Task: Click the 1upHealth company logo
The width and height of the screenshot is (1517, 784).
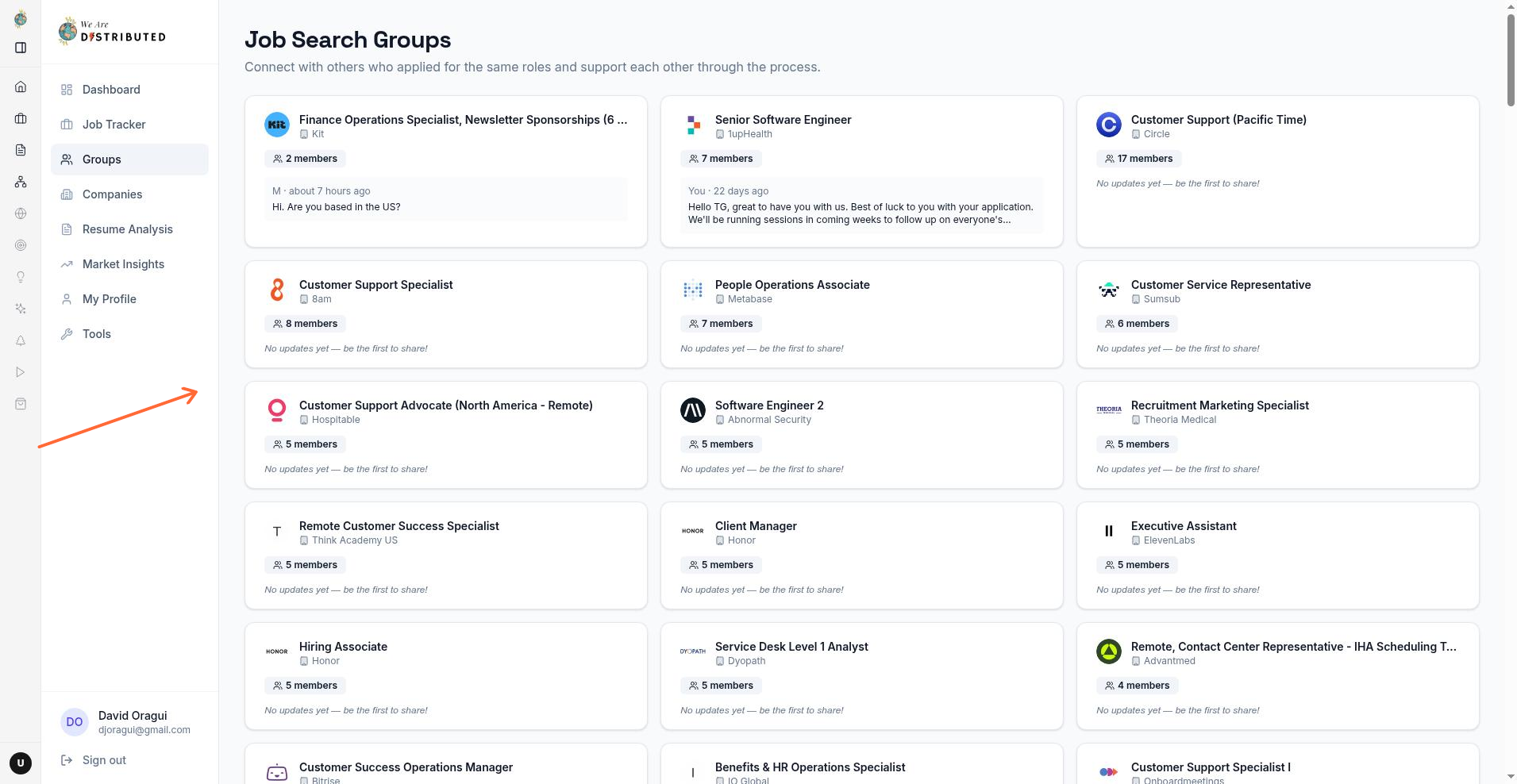Action: (693, 125)
